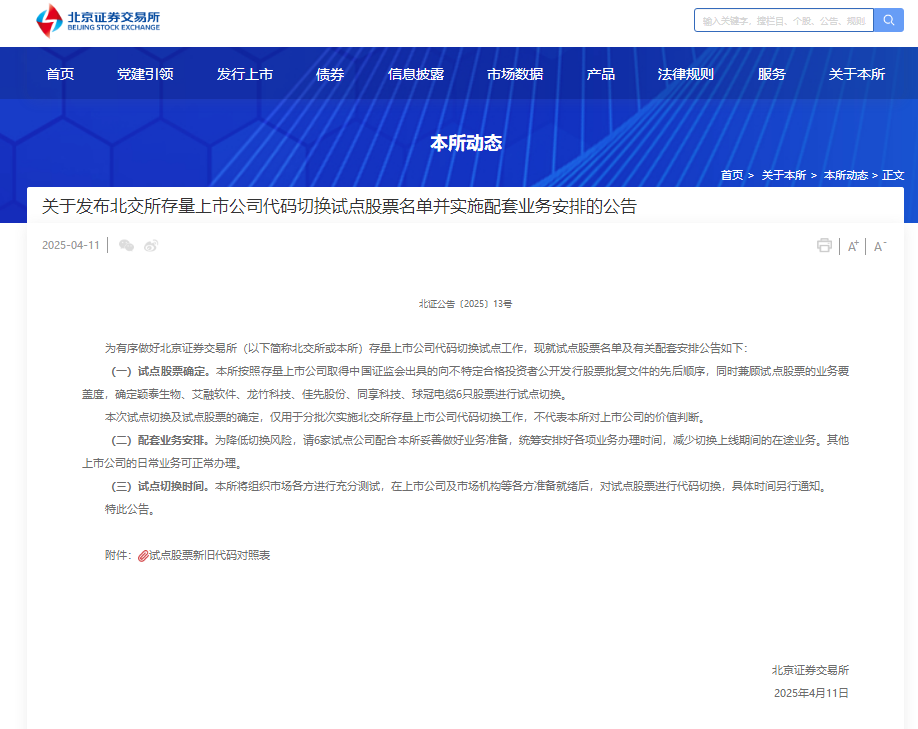Select 首页 in the navigation bar
This screenshot has height=729, width=918.
(59, 73)
